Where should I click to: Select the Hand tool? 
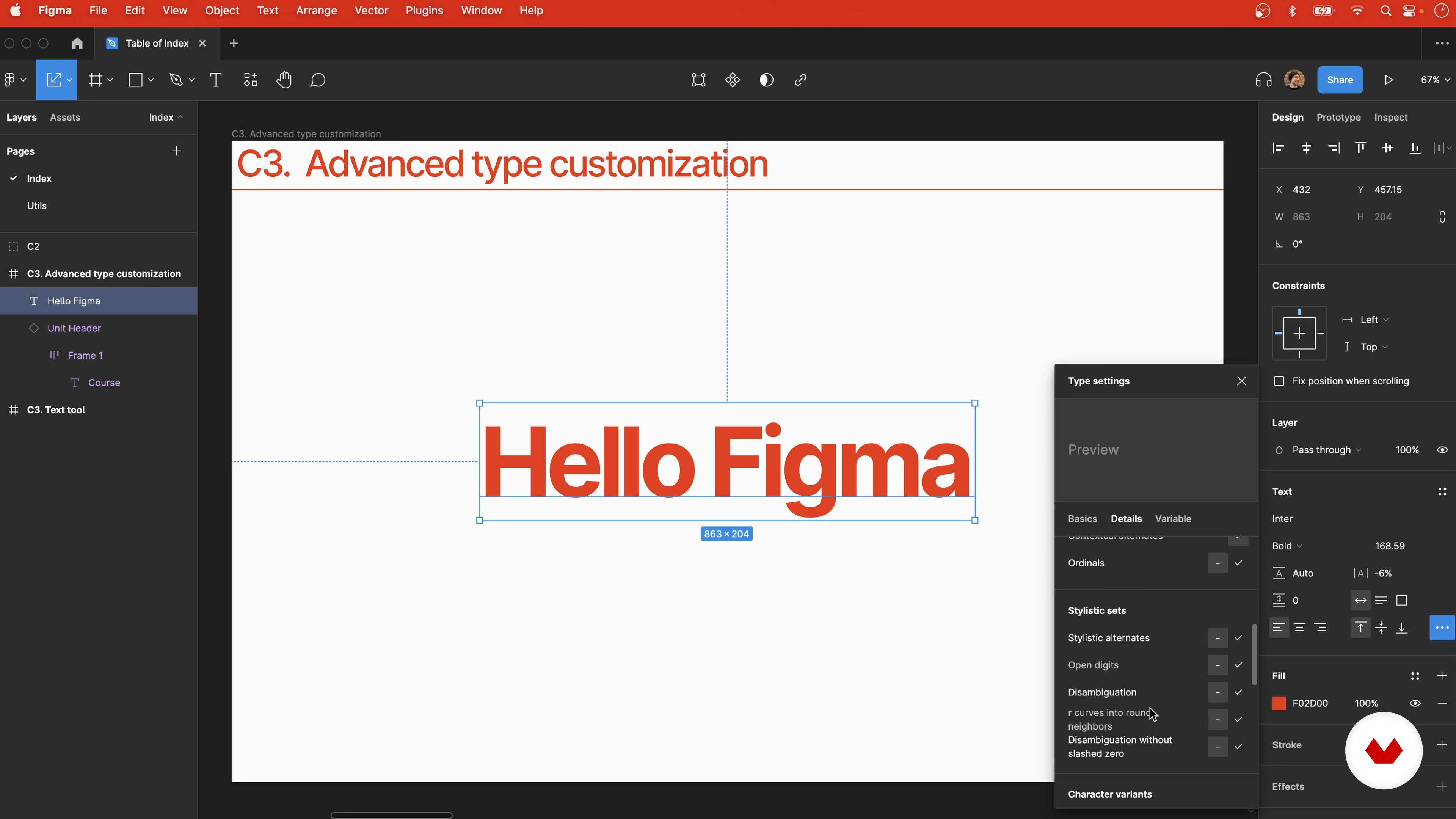pos(284,80)
